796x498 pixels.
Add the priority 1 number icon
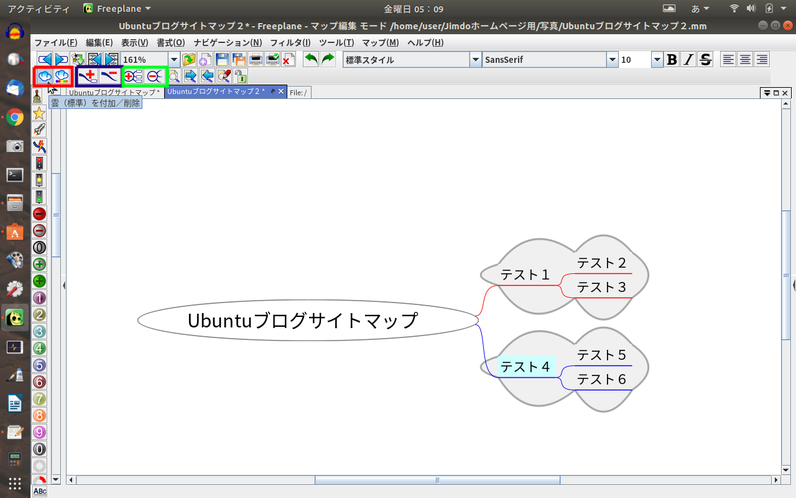[x=39, y=297]
